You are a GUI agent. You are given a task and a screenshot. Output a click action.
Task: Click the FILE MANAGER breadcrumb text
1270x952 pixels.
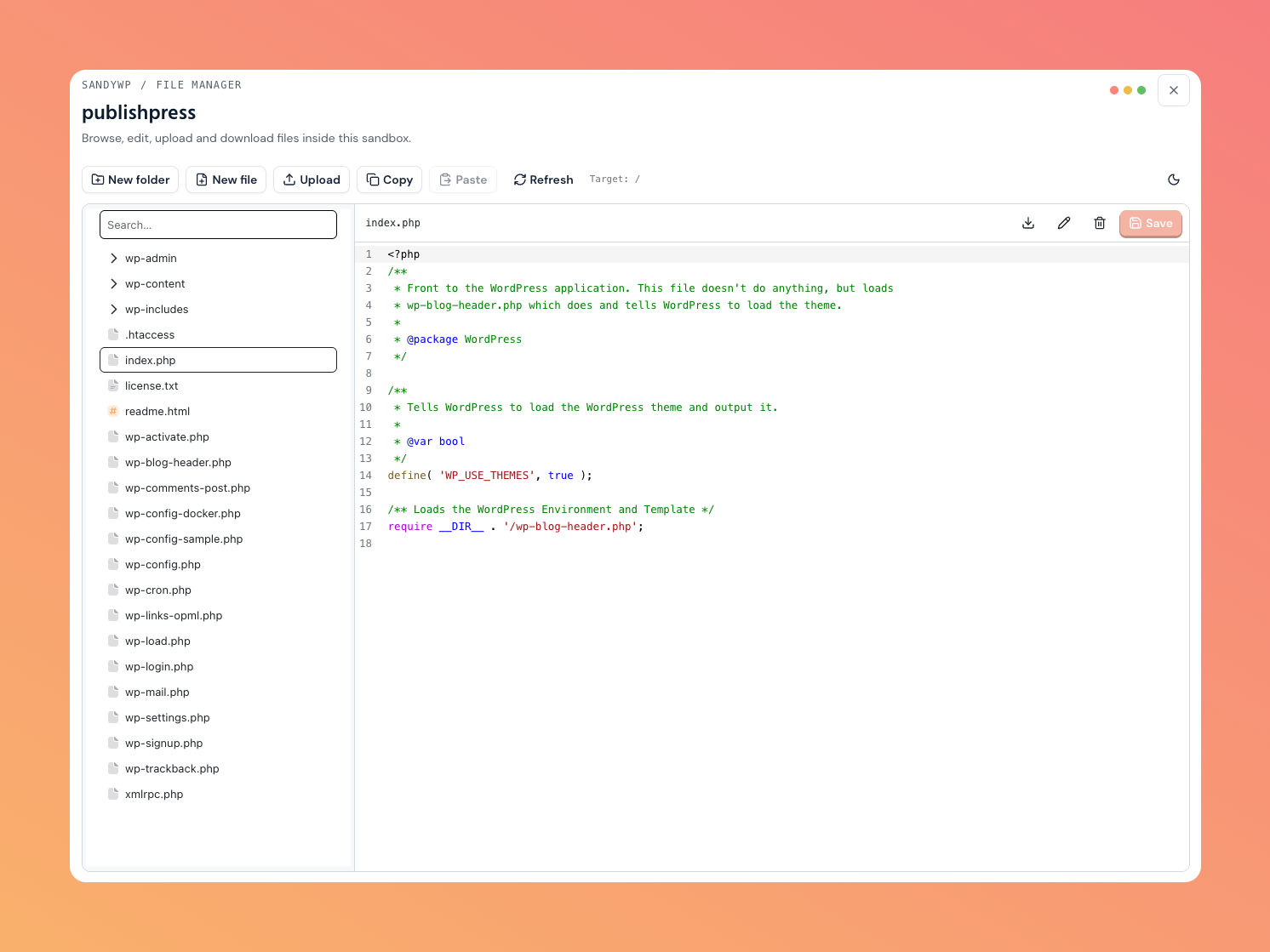coord(199,85)
